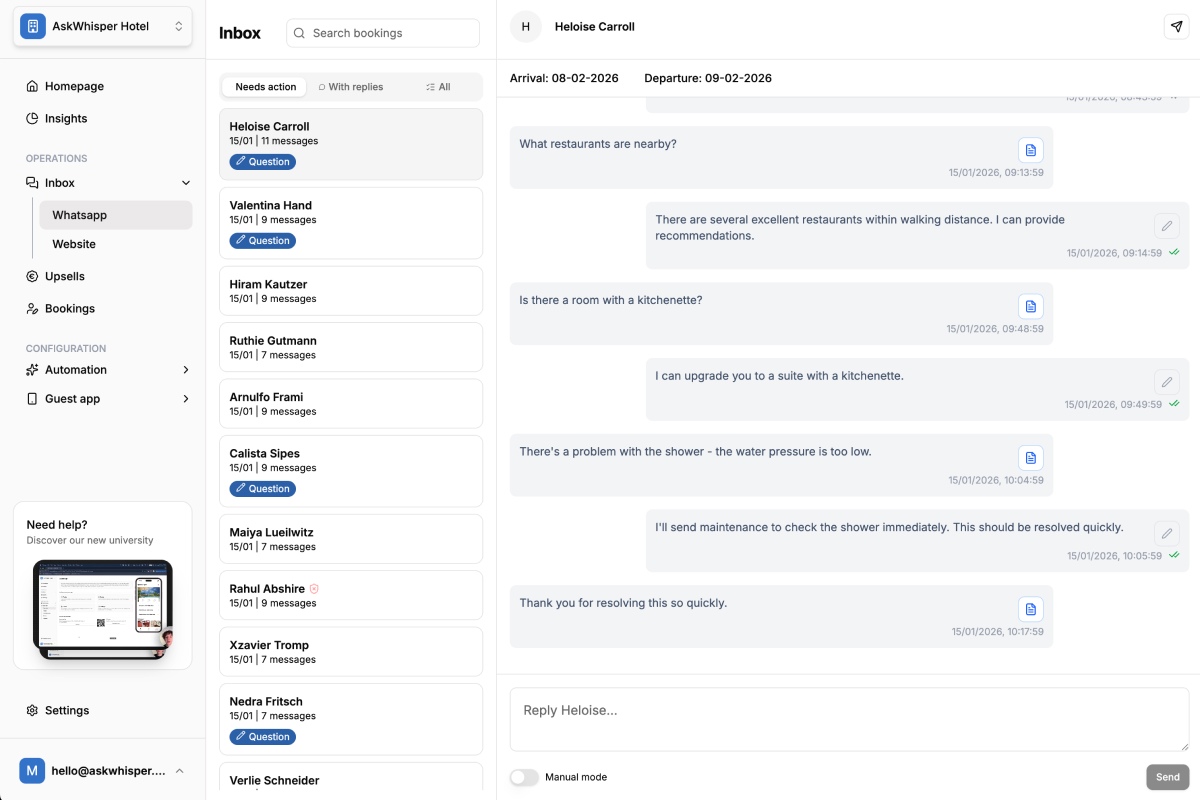The width and height of the screenshot is (1200, 800).
Task: Open the Valentina Hand conversation
Action: tap(351, 223)
